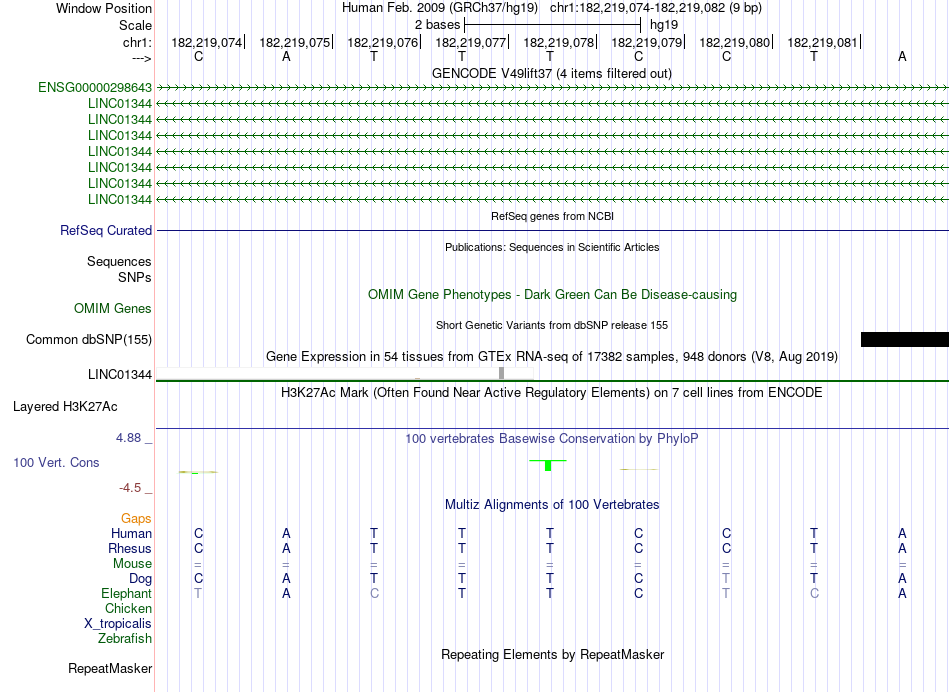
Task: Click 'Multiz Alignments of 100 Vertebrates' title
Action: (552, 505)
